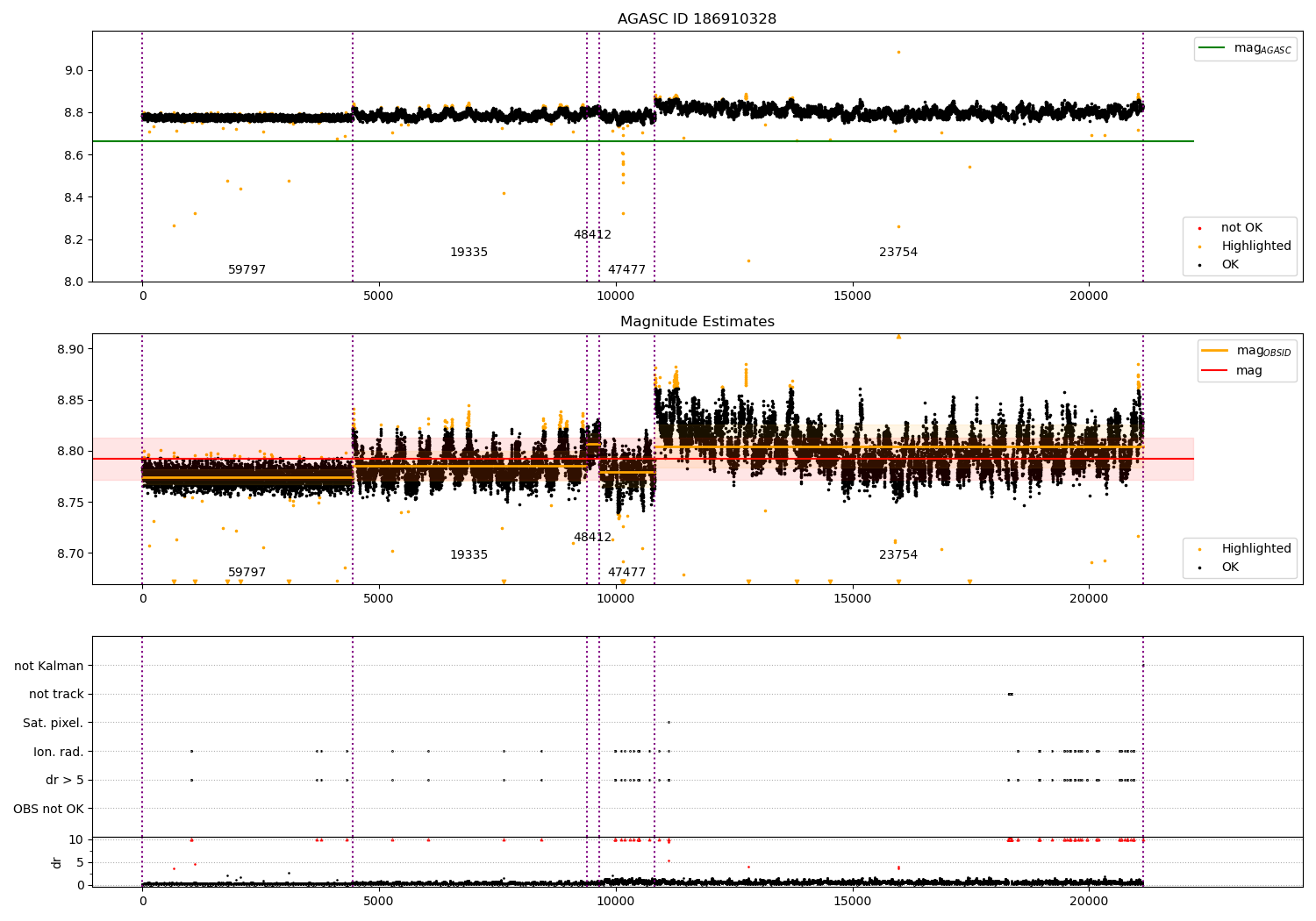Click OBSID label 23754 in Magnitude Estimates plot
The height and width of the screenshot is (921, 1316).
[898, 555]
